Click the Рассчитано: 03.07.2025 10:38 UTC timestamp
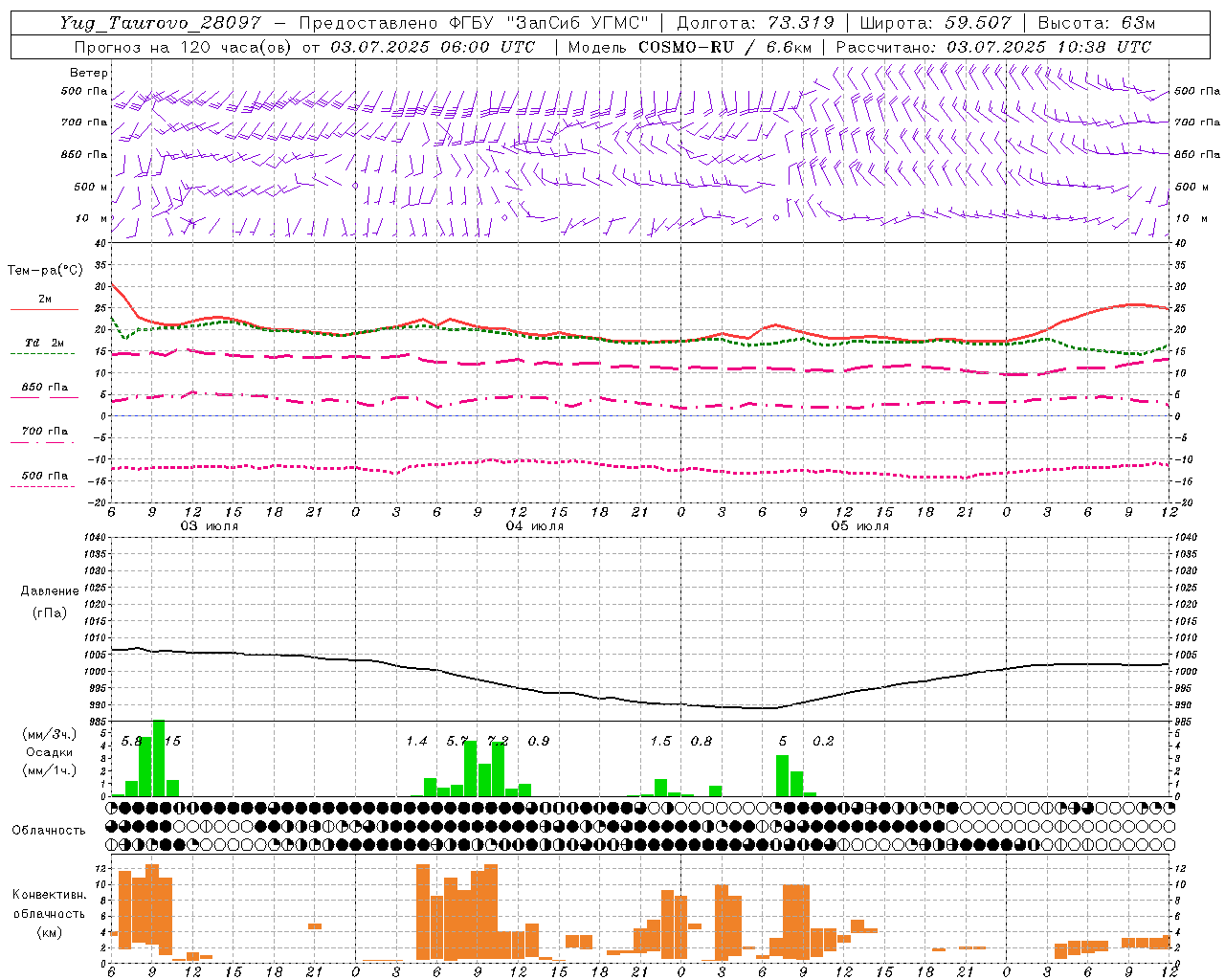Image resolution: width=1225 pixels, height=980 pixels. point(993,47)
